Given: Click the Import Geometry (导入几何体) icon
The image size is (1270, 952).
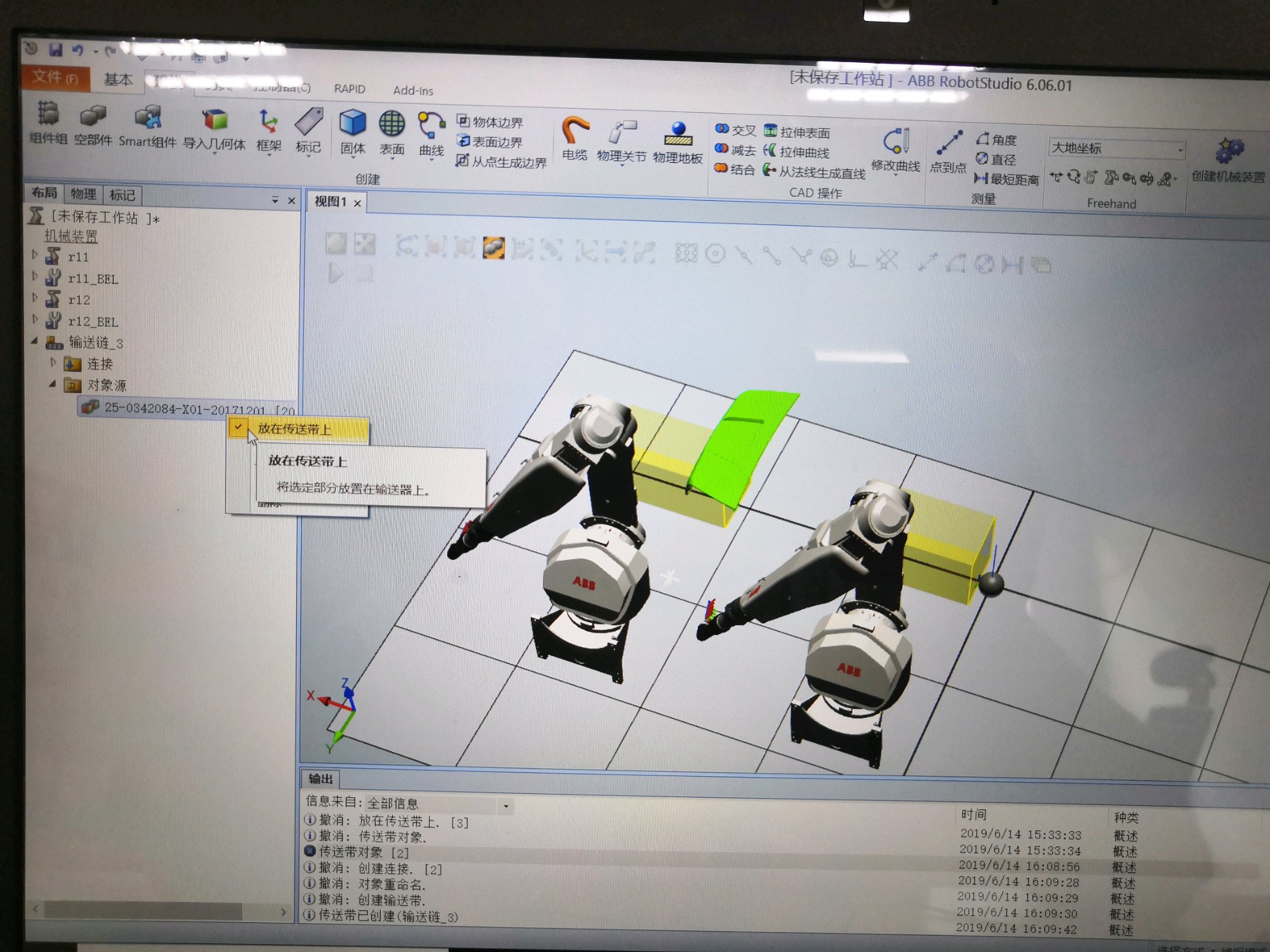Looking at the screenshot, I should [x=215, y=120].
